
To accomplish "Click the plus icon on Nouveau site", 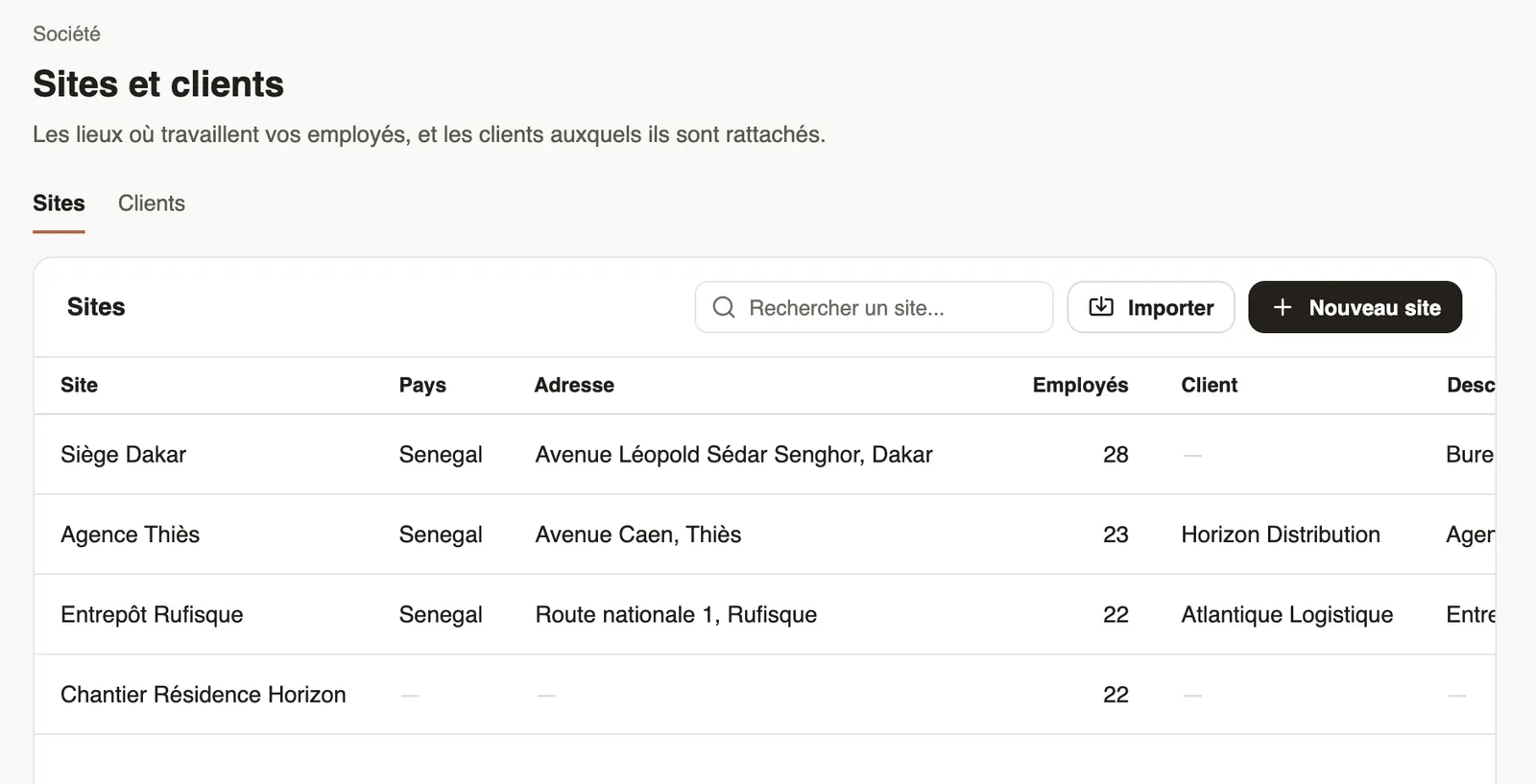I will pos(1283,307).
